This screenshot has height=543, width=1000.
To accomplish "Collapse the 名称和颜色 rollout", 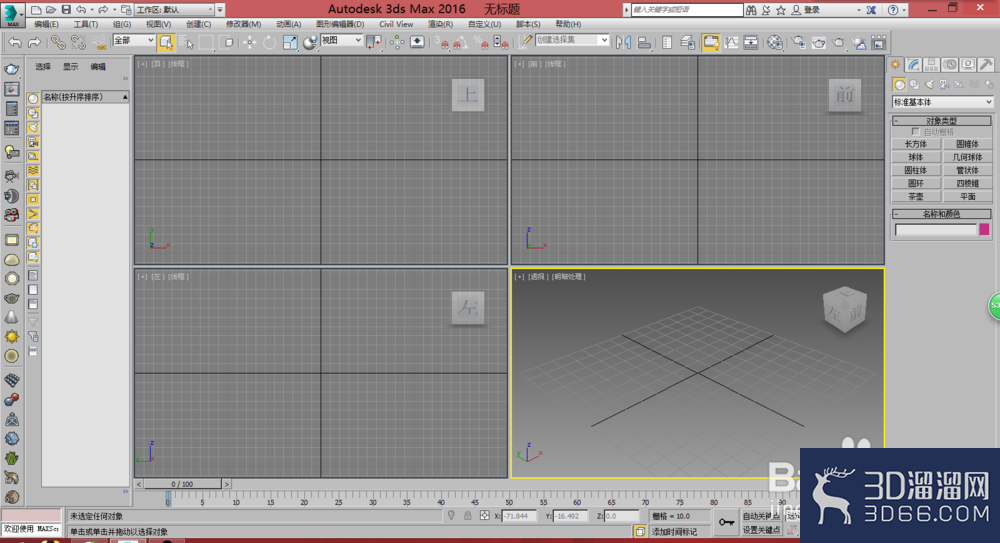I will point(942,214).
